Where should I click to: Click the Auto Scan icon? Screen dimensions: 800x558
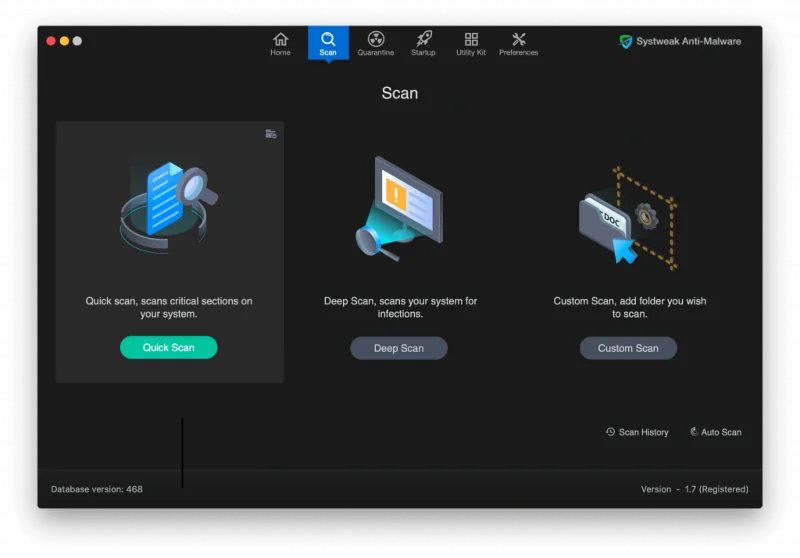click(694, 432)
